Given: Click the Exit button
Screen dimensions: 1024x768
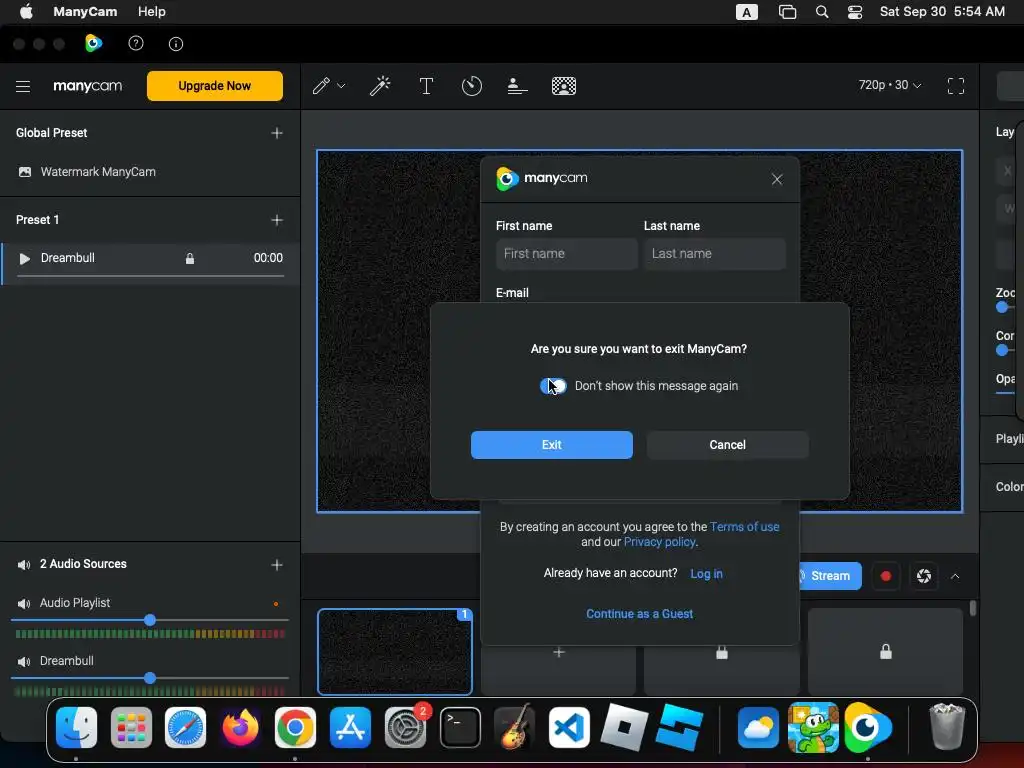Looking at the screenshot, I should [552, 445].
